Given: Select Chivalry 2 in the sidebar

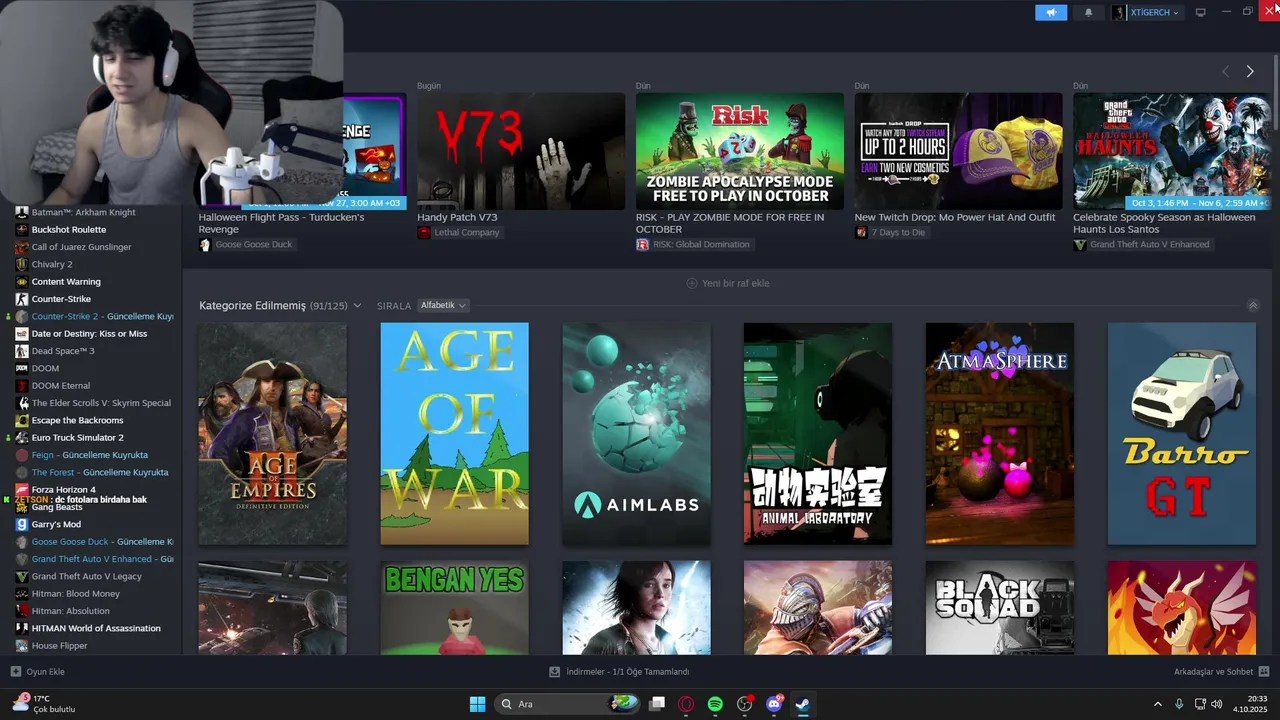Looking at the screenshot, I should pyautogui.click(x=52, y=264).
